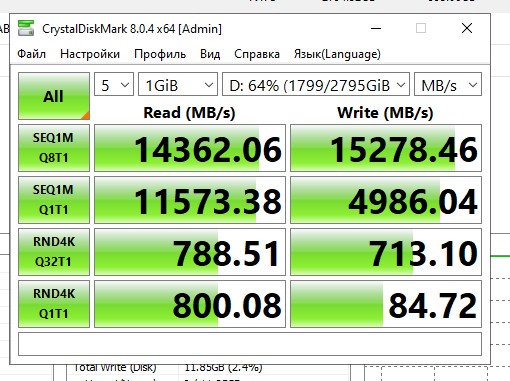This screenshot has width=510, height=381.
Task: Click the CrystalDiskMark 8.0.4 x64 title text
Action: (x=132, y=29)
